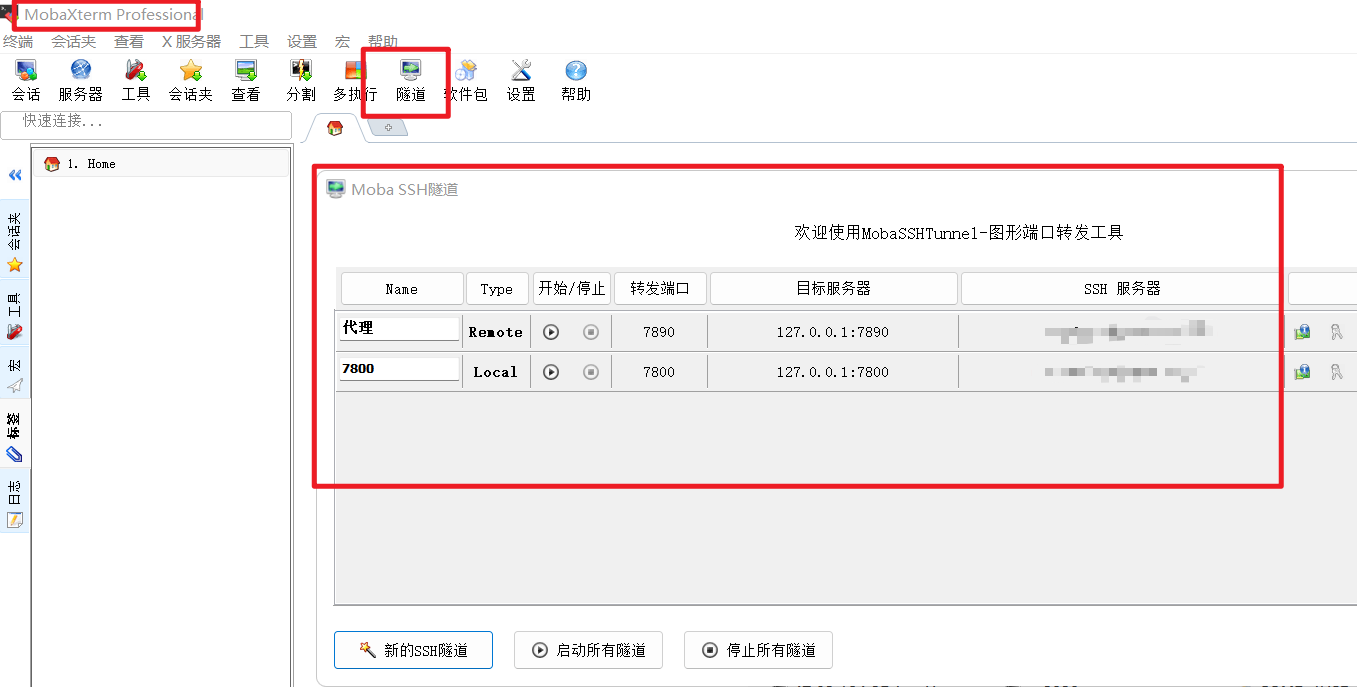Open a new tab with the plus button

(388, 127)
